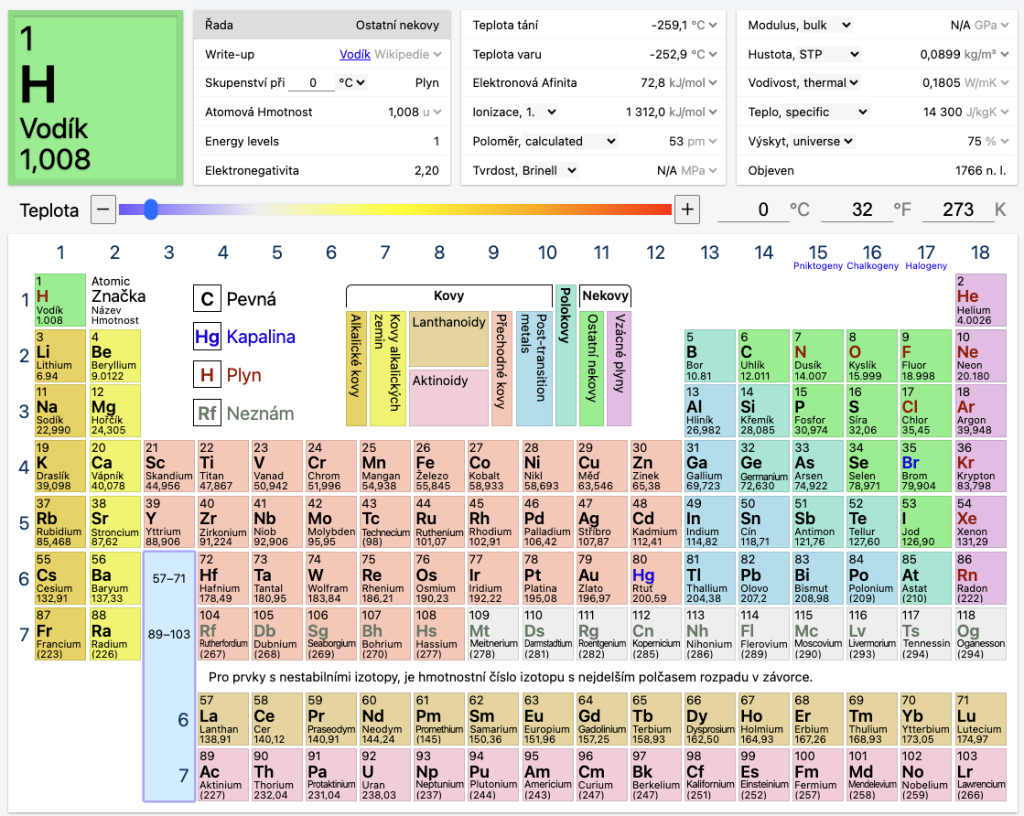Expand the Hustota, STP dropdown

coord(804,54)
